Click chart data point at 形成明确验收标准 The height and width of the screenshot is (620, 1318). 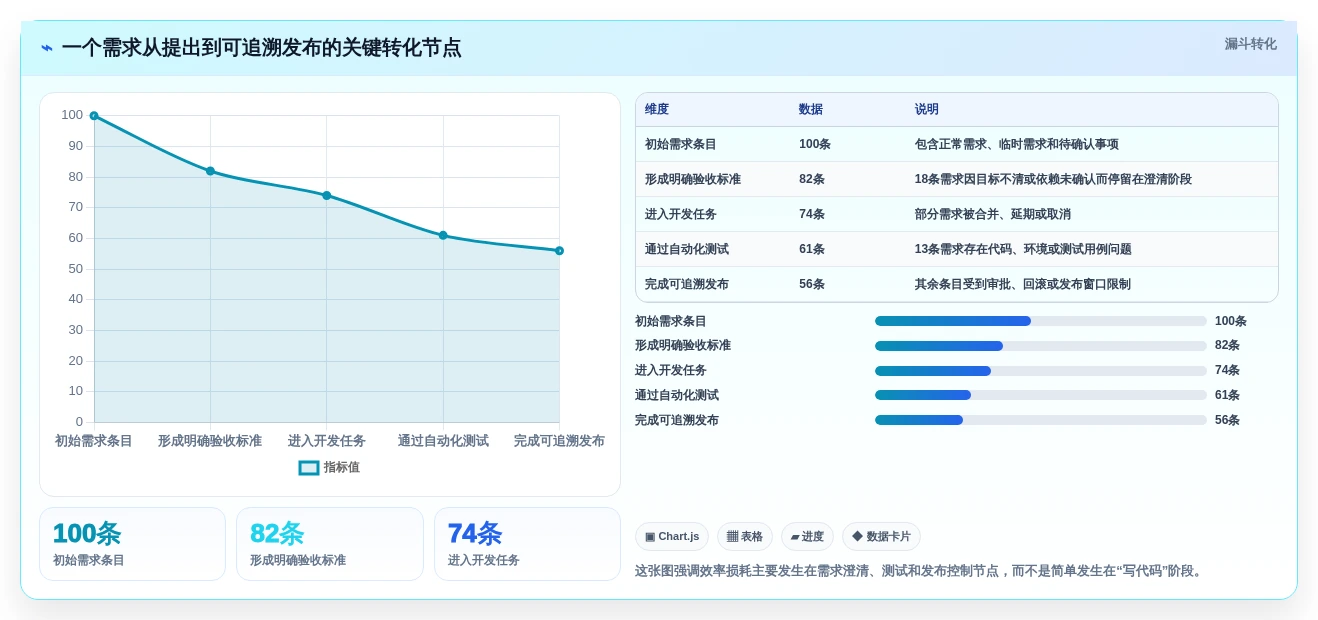pos(210,171)
